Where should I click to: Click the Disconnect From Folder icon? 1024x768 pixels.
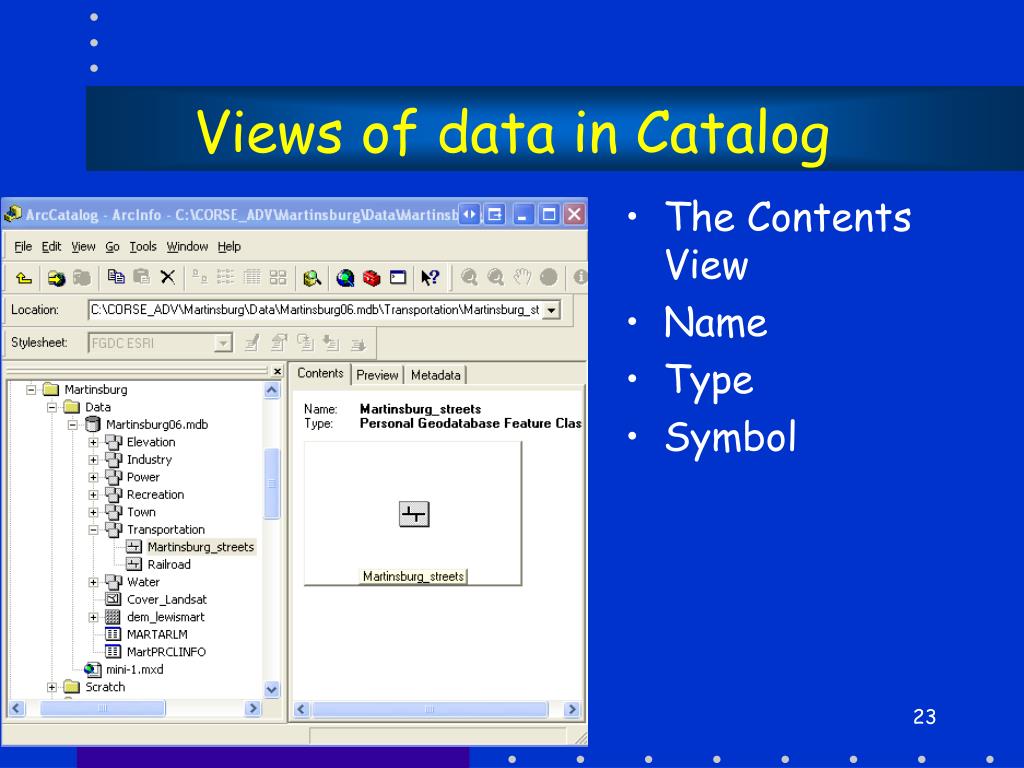click(82, 278)
